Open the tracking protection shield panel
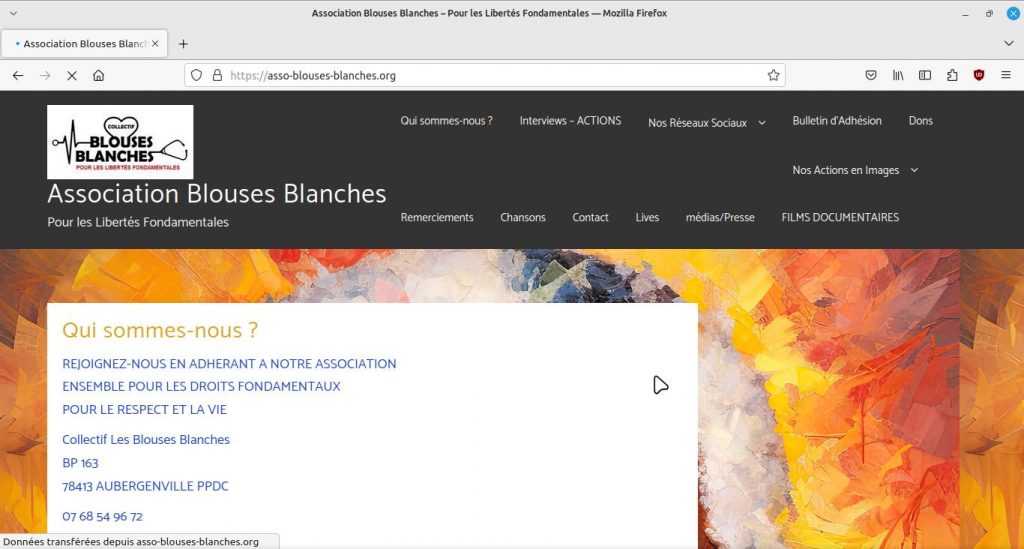The height and width of the screenshot is (549, 1024). coord(197,75)
